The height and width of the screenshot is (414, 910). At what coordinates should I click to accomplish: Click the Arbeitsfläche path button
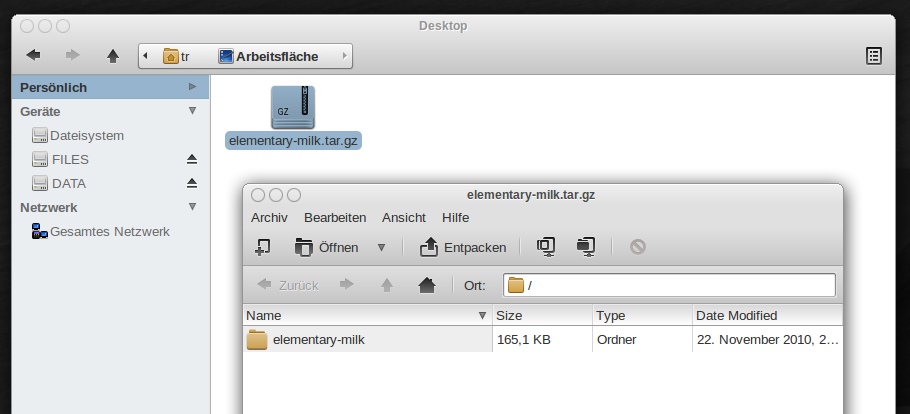point(268,56)
